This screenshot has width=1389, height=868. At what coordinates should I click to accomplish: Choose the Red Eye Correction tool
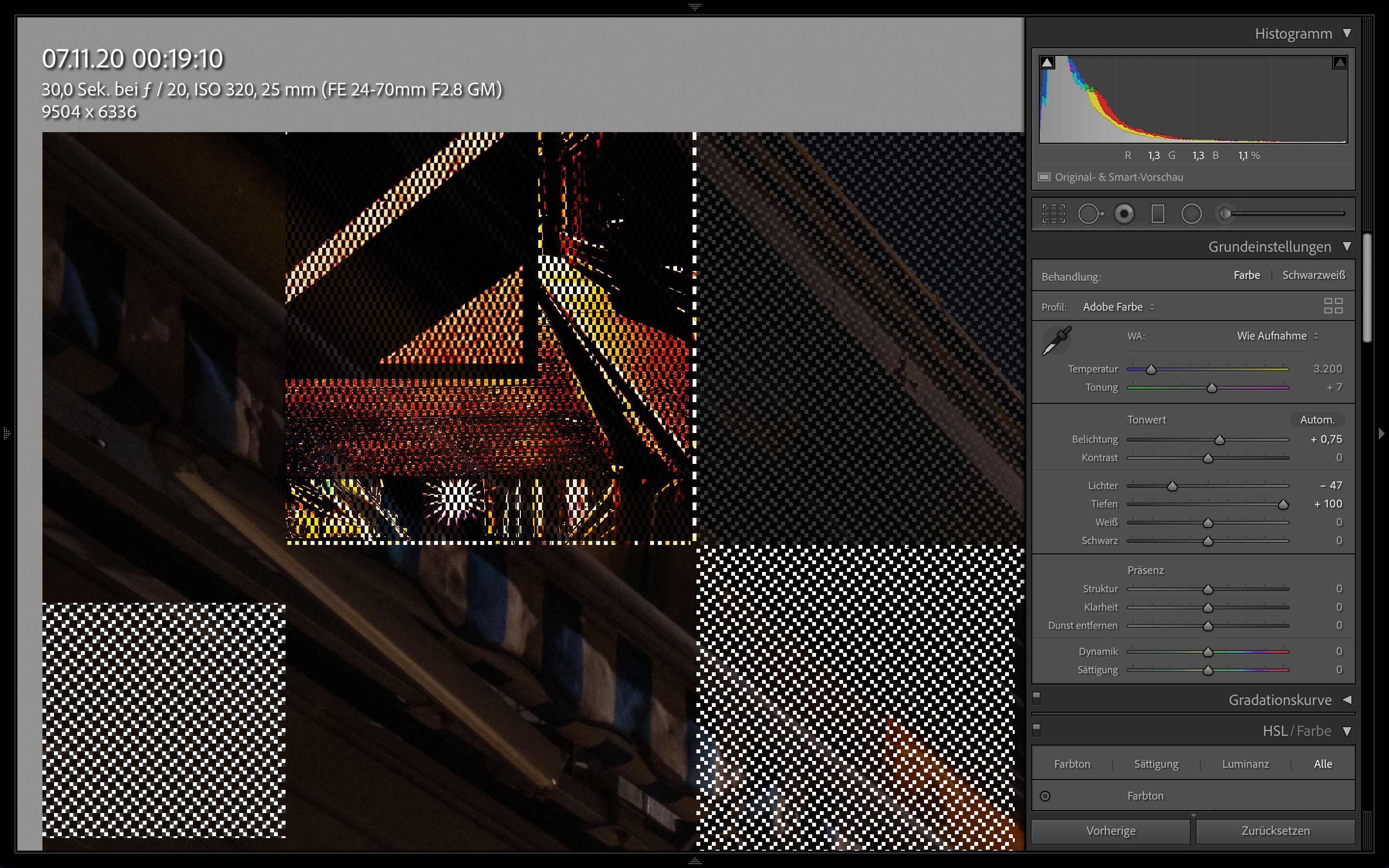point(1124,214)
